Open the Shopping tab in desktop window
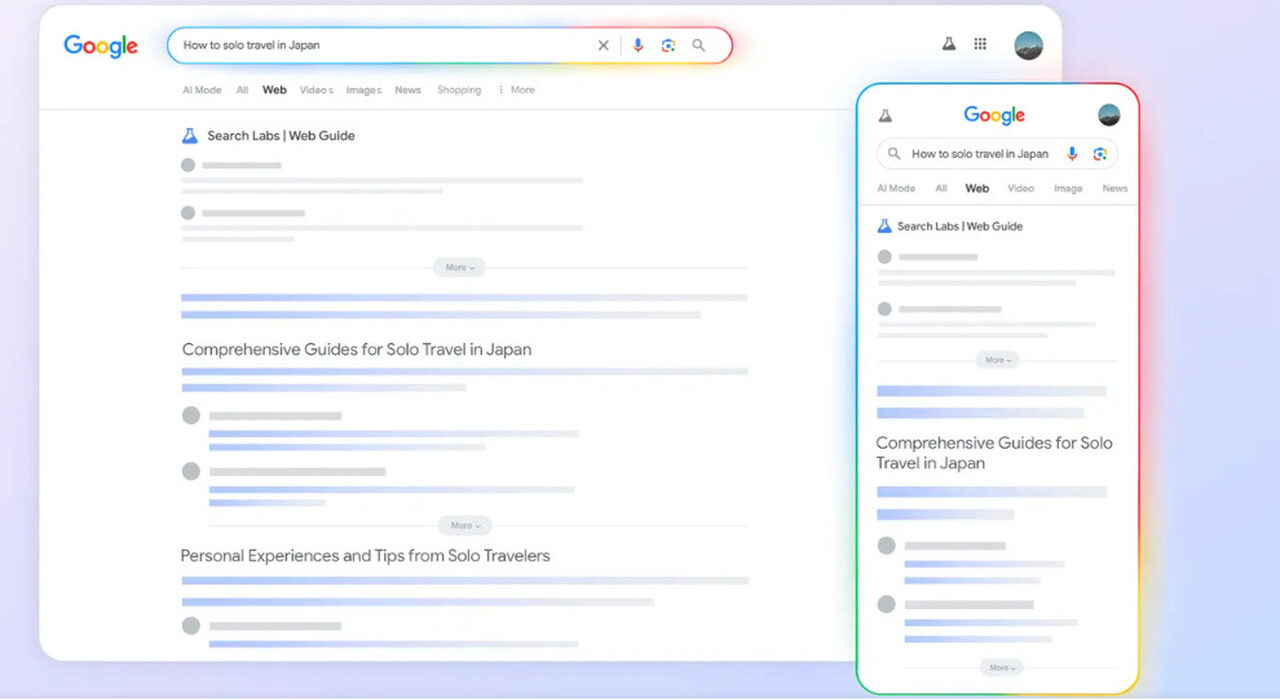The image size is (1280, 700). (459, 90)
